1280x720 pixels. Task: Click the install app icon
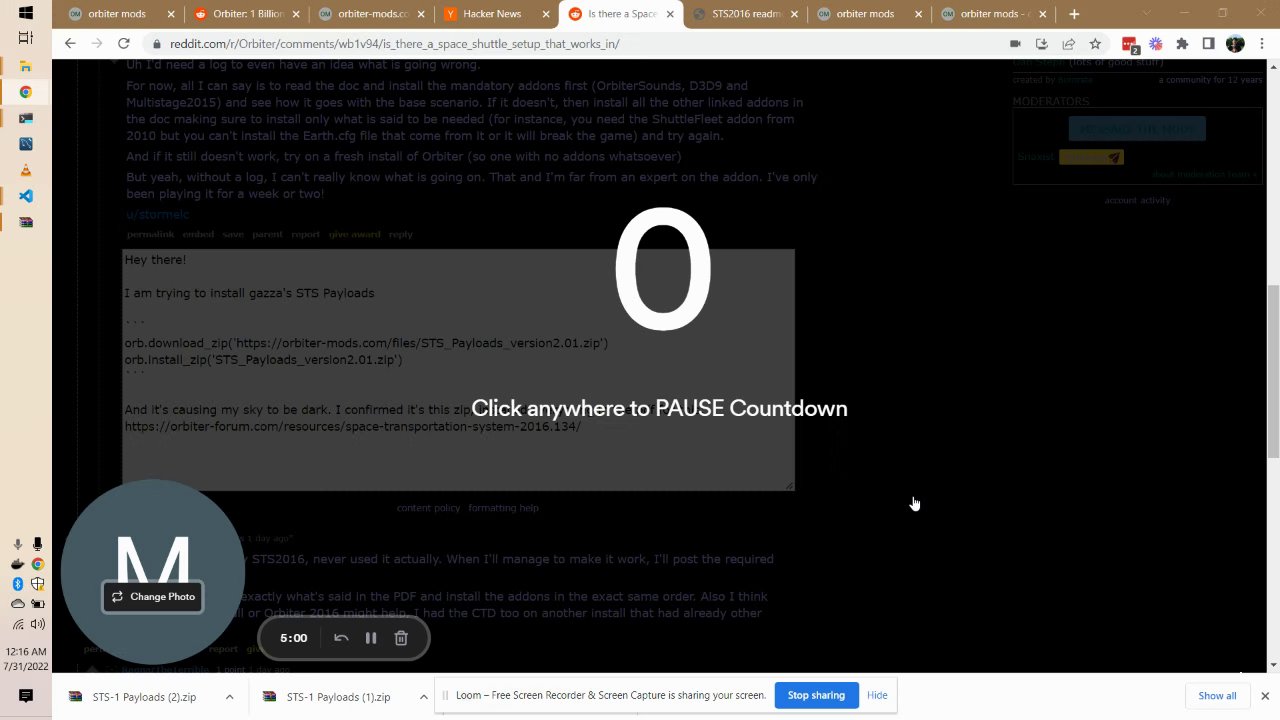(x=1041, y=44)
